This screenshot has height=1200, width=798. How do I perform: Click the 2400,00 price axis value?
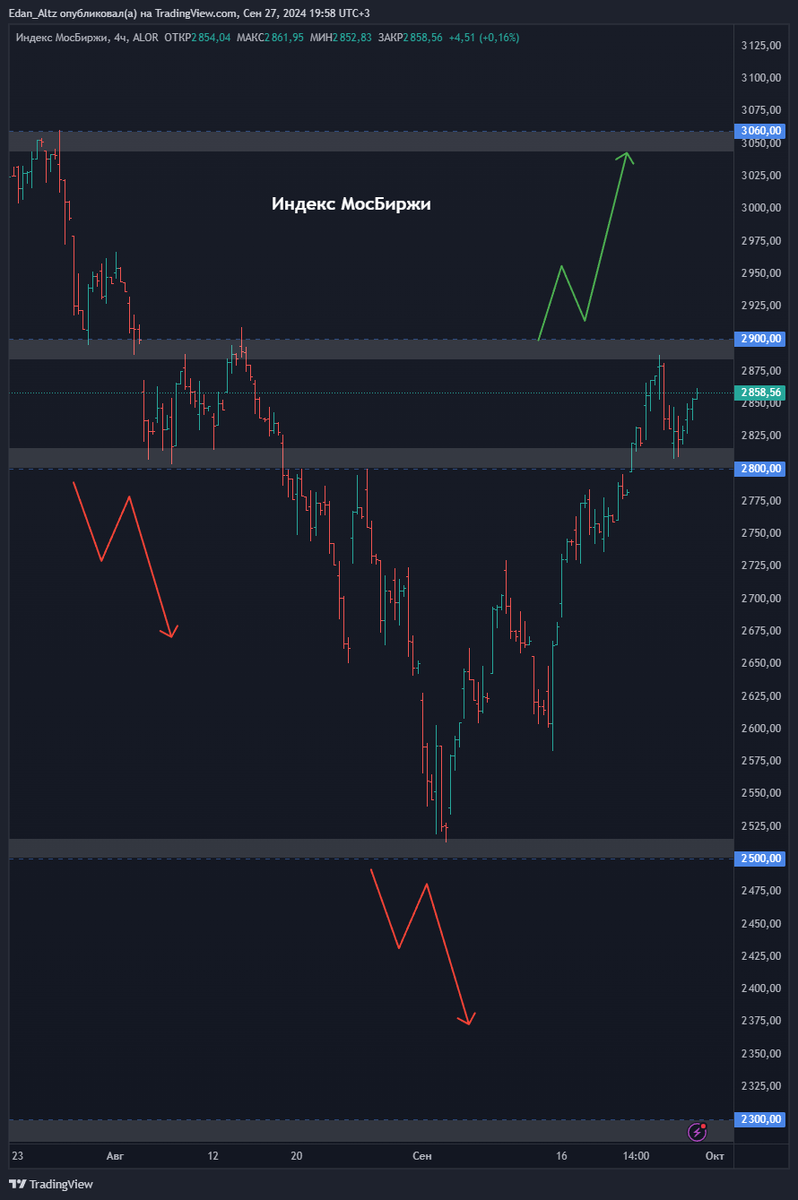click(x=761, y=988)
